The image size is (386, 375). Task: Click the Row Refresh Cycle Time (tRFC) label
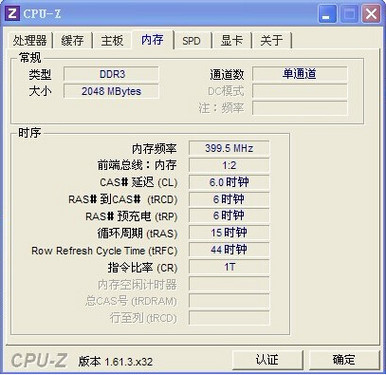[x=104, y=251]
